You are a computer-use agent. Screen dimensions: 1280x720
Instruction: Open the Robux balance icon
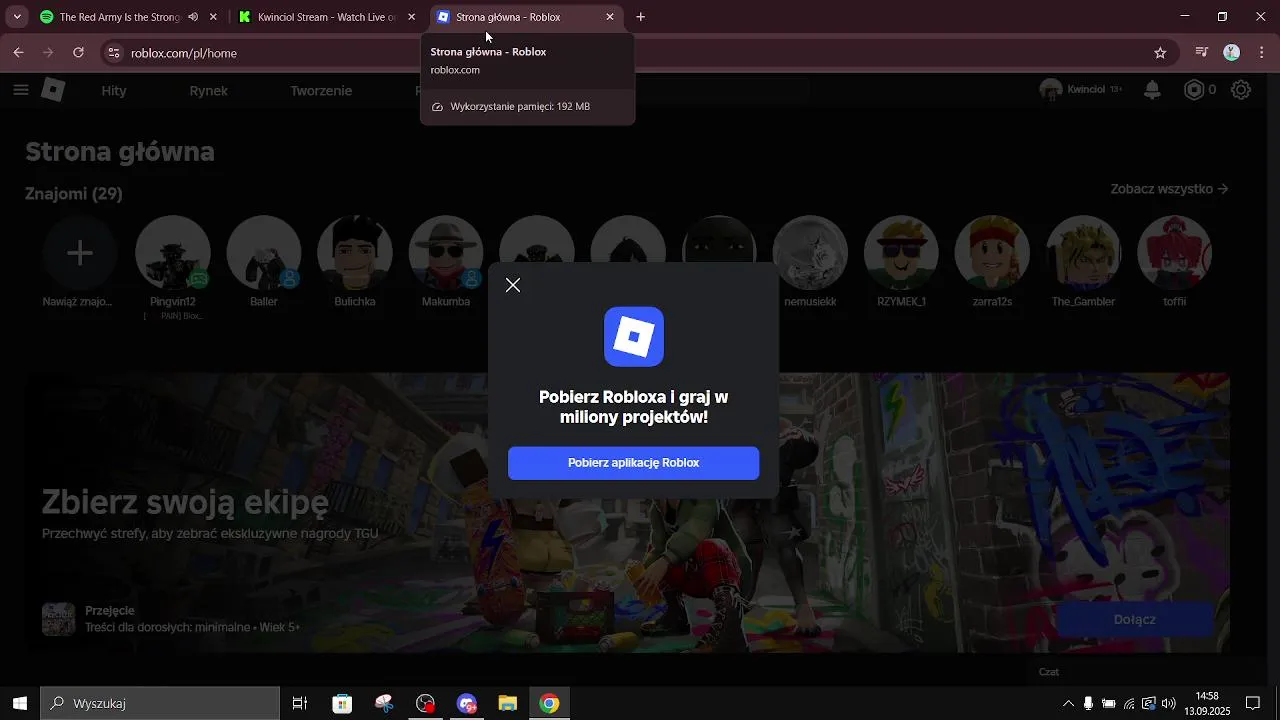click(1194, 90)
